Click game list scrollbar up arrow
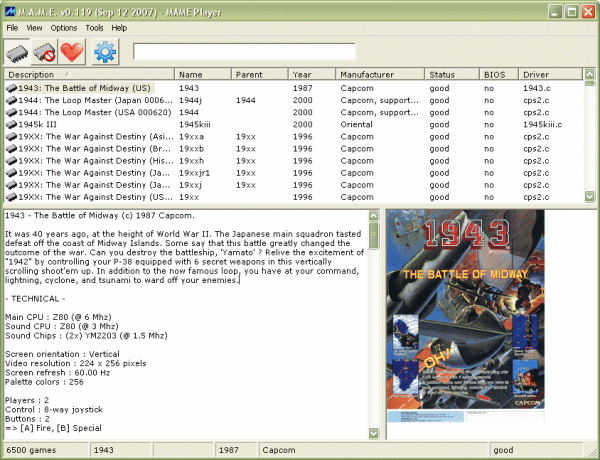The width and height of the screenshot is (600, 460). pyautogui.click(x=590, y=74)
